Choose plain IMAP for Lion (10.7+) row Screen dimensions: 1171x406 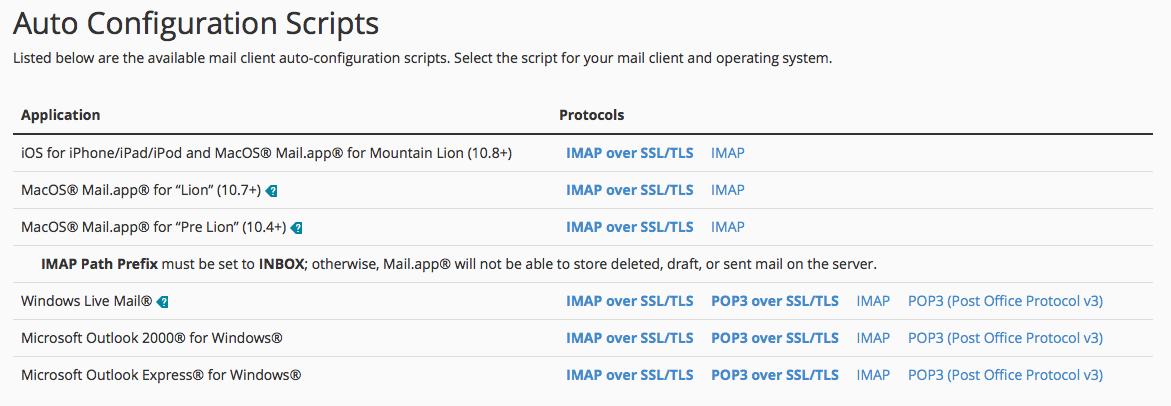[727, 190]
